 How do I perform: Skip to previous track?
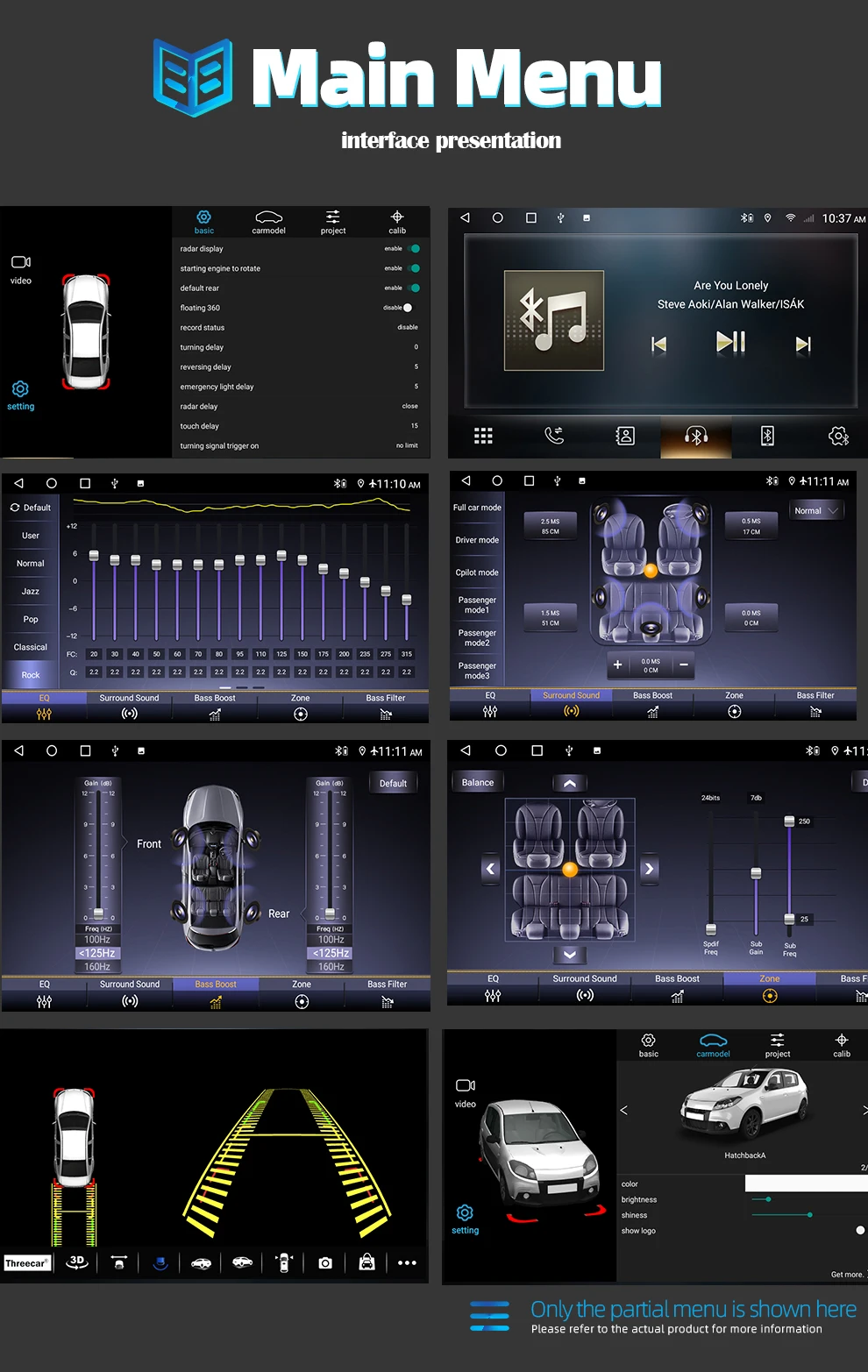pyautogui.click(x=659, y=344)
